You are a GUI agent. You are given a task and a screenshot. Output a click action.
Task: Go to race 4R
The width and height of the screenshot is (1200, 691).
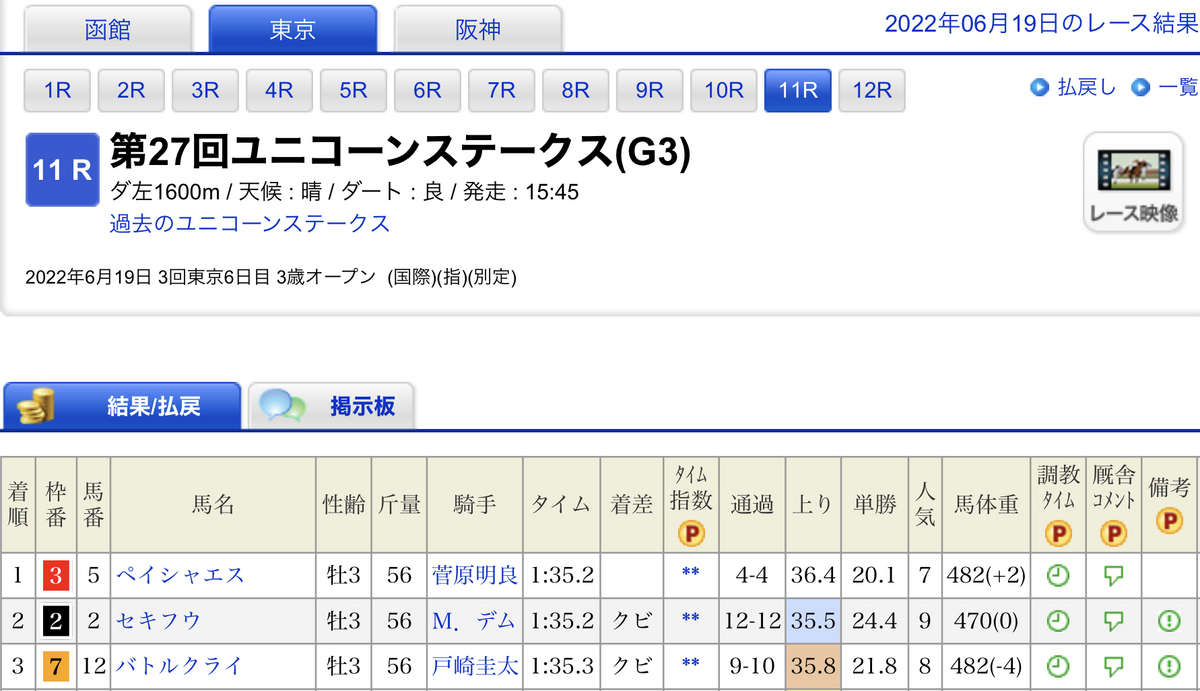click(x=280, y=90)
